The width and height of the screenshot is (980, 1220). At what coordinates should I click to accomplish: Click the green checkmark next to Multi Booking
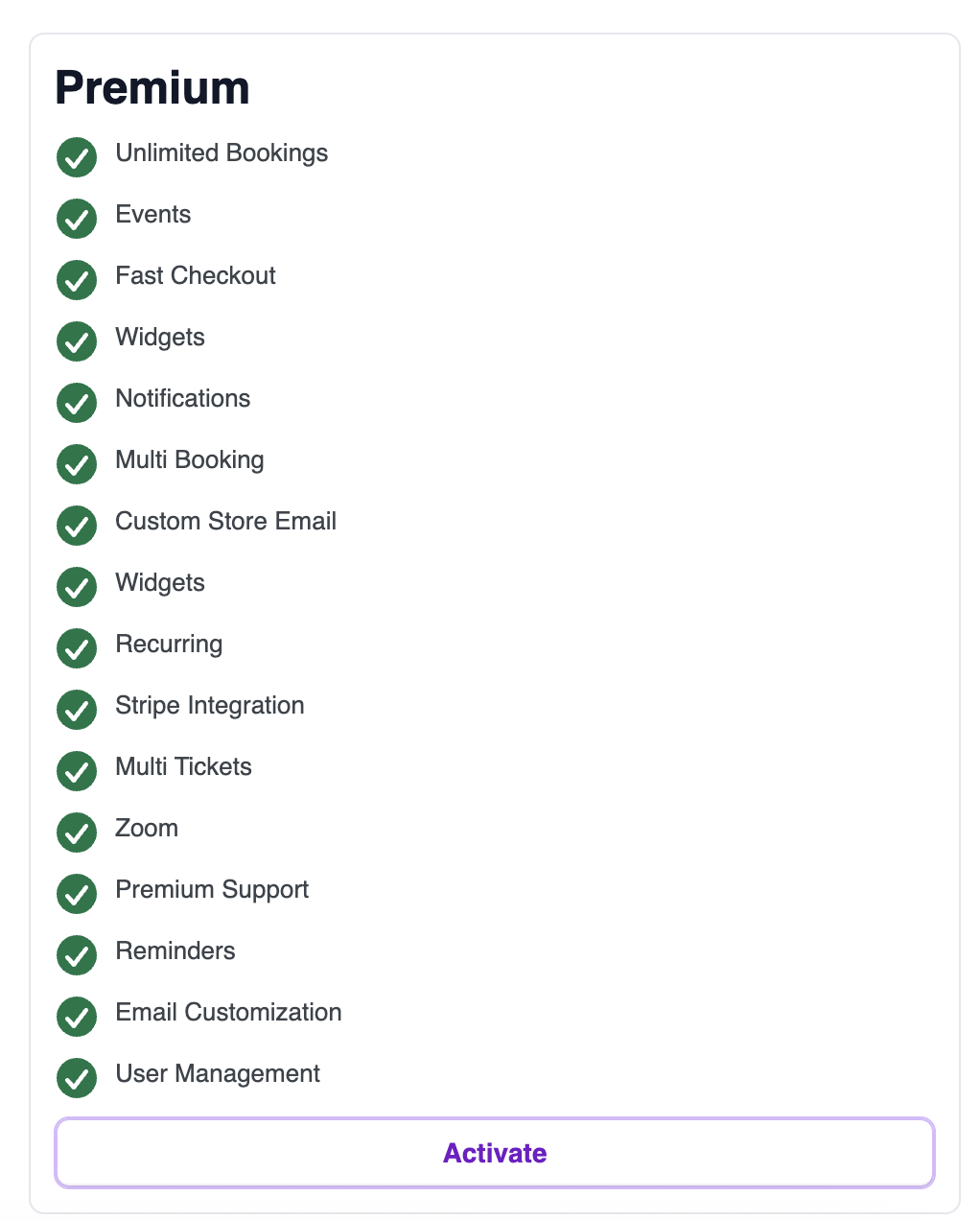[77, 464]
